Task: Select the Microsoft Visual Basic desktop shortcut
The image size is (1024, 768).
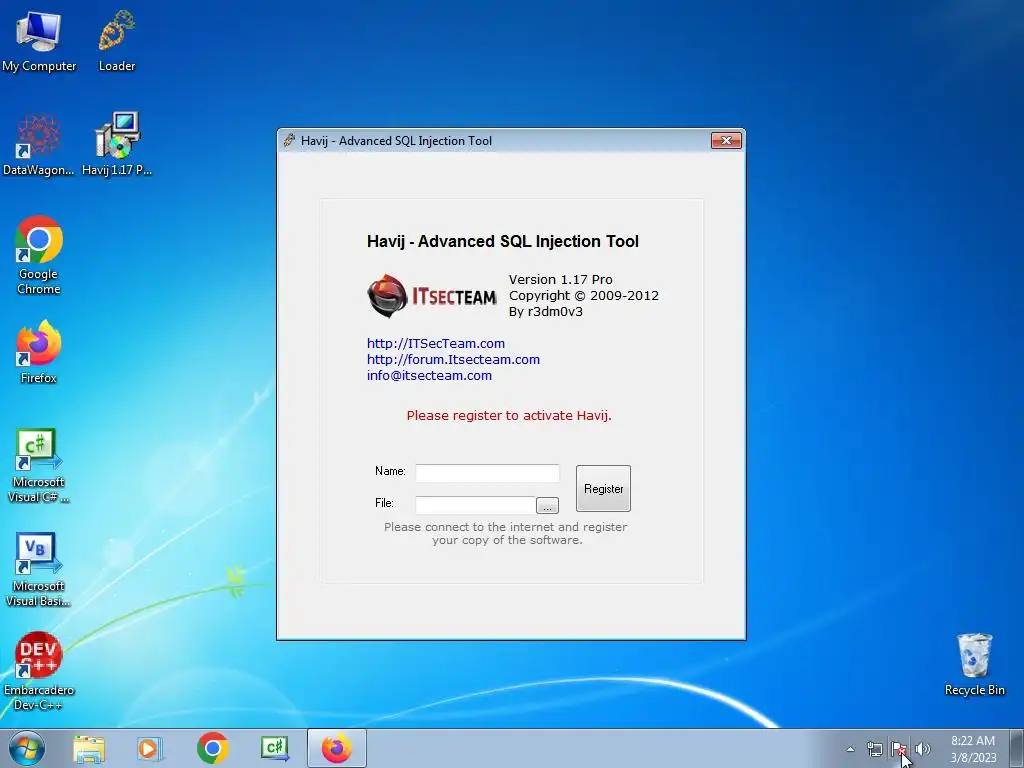Action: [x=39, y=570]
